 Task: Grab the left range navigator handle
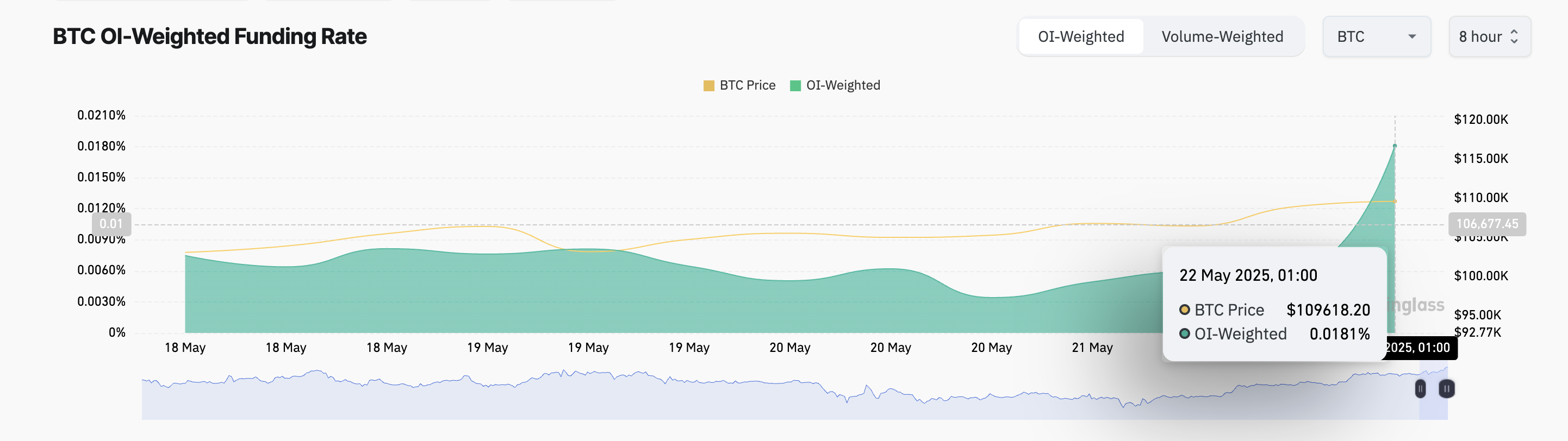tap(1420, 389)
